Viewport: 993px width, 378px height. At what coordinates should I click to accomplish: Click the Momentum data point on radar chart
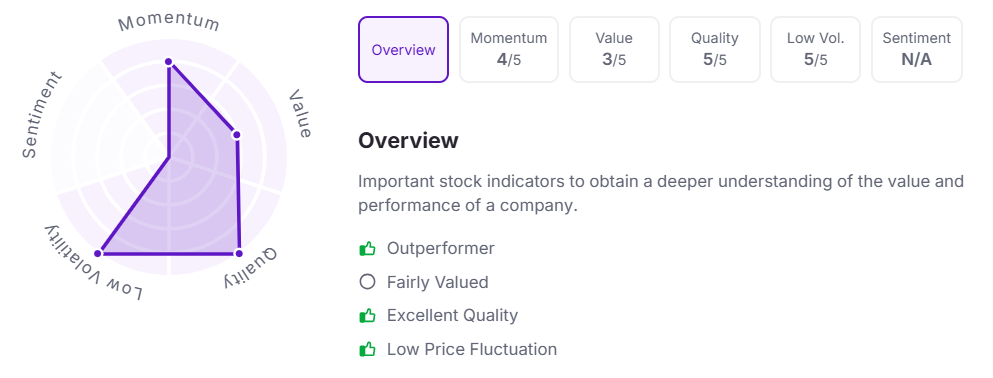click(x=168, y=61)
